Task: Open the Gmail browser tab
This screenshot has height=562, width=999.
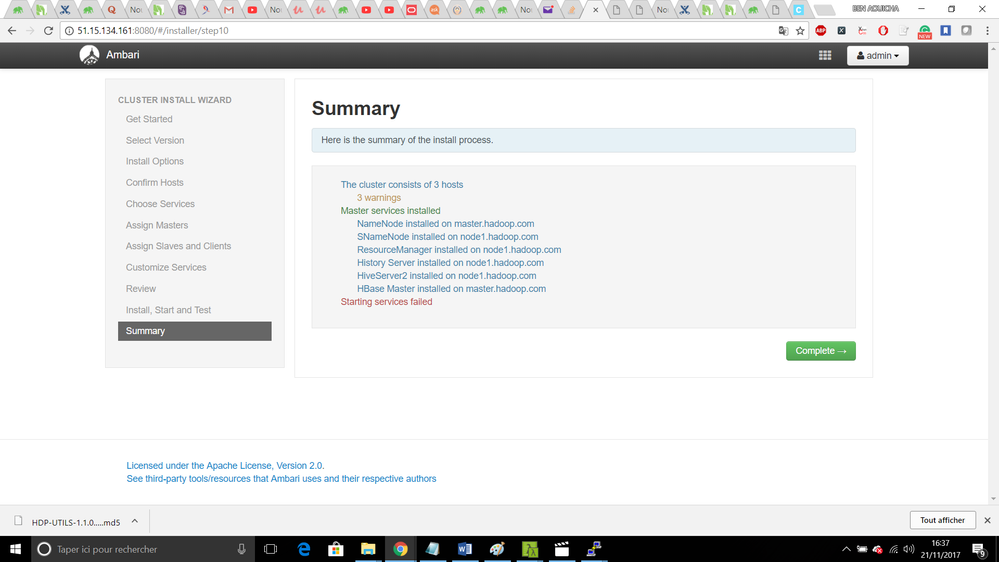Action: [229, 10]
